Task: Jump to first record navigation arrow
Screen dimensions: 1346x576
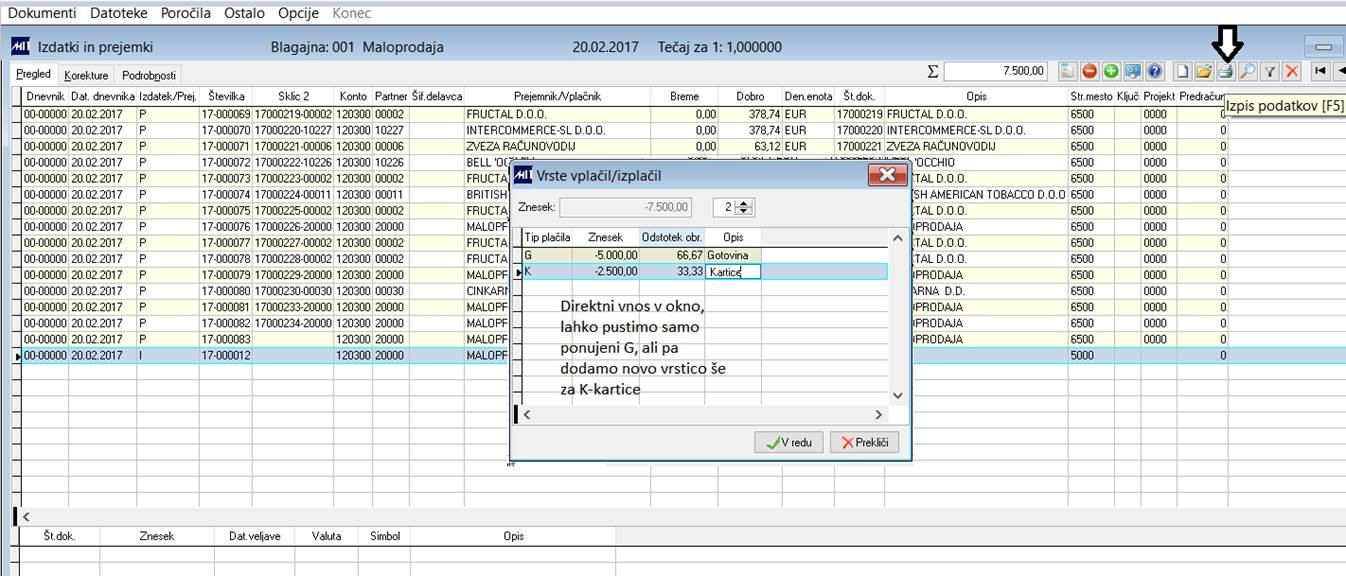Action: tap(1320, 71)
